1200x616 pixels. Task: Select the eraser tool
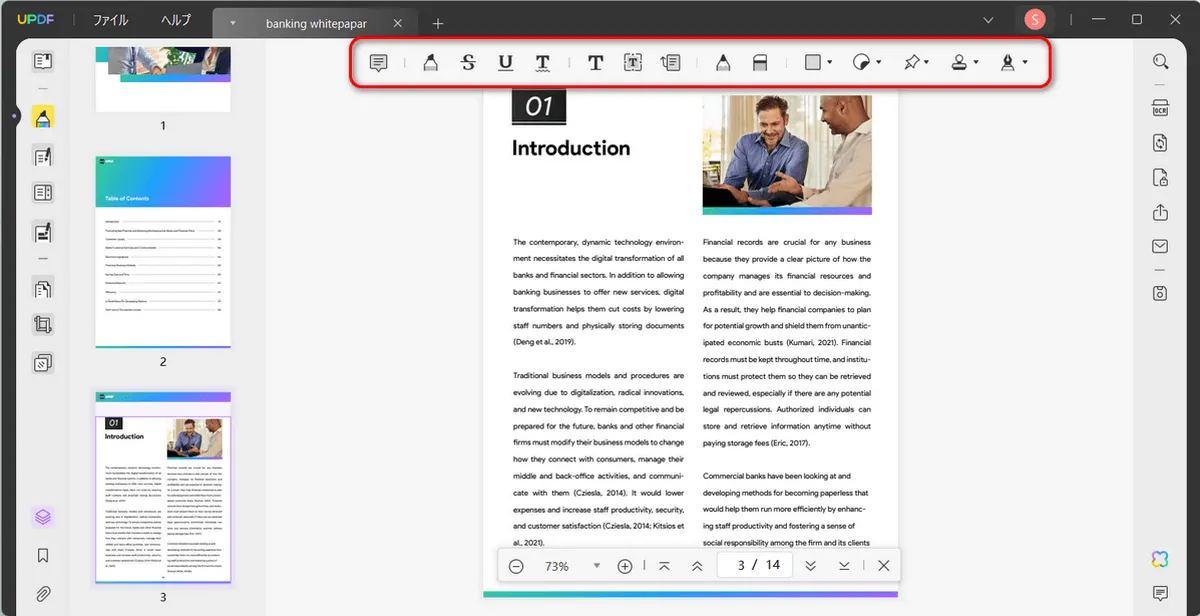coord(759,63)
